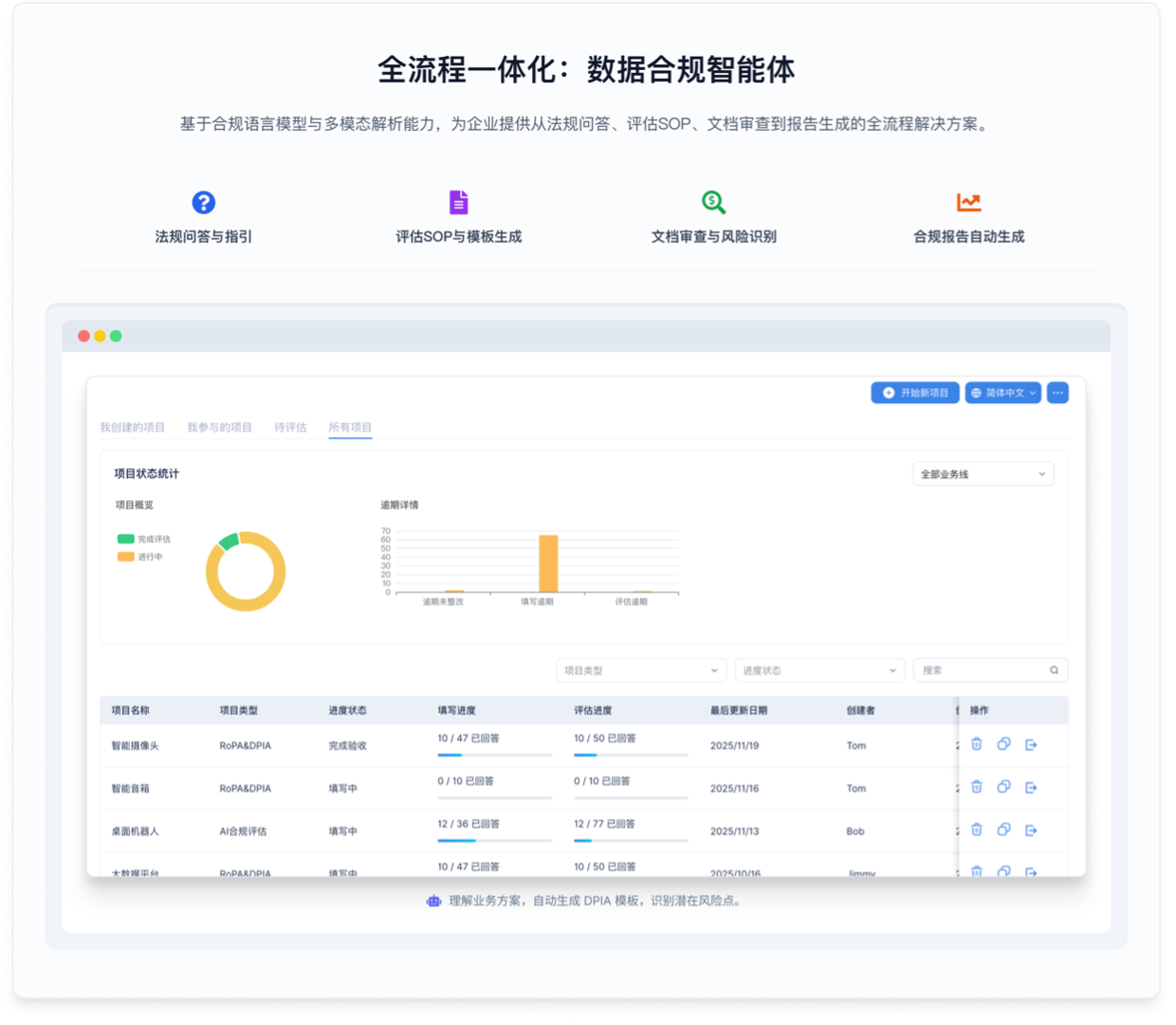
Task: Click the 逾期未整改 axis label
Action: (443, 602)
